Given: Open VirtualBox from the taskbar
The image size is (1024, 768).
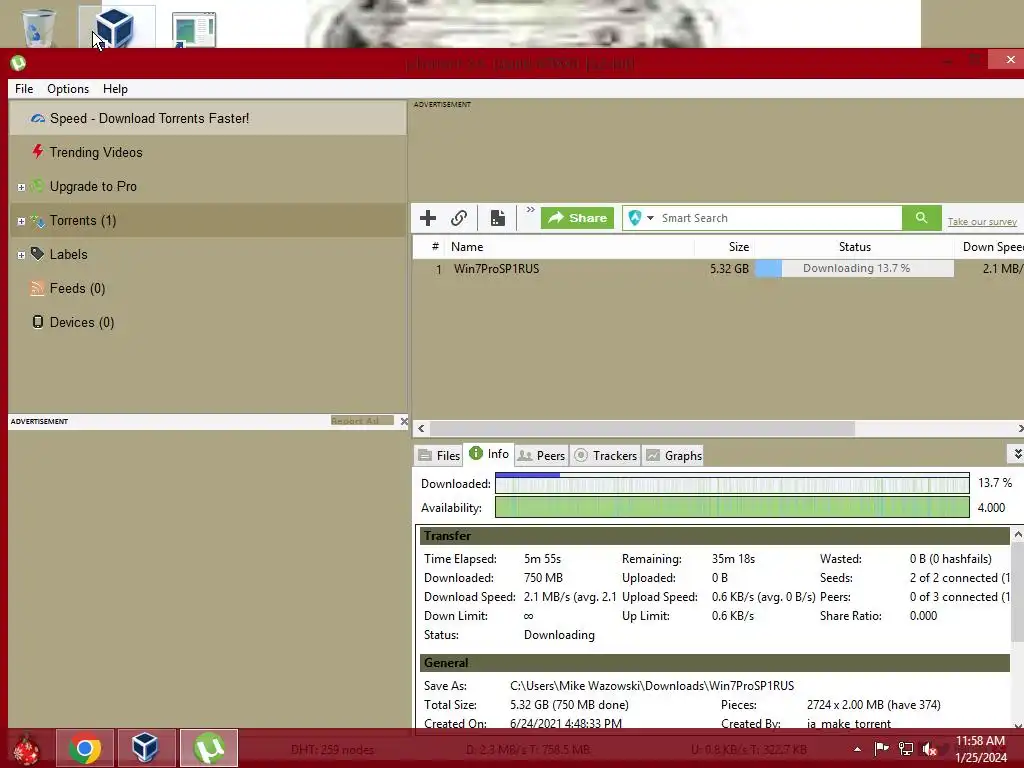Looking at the screenshot, I should tap(144, 748).
